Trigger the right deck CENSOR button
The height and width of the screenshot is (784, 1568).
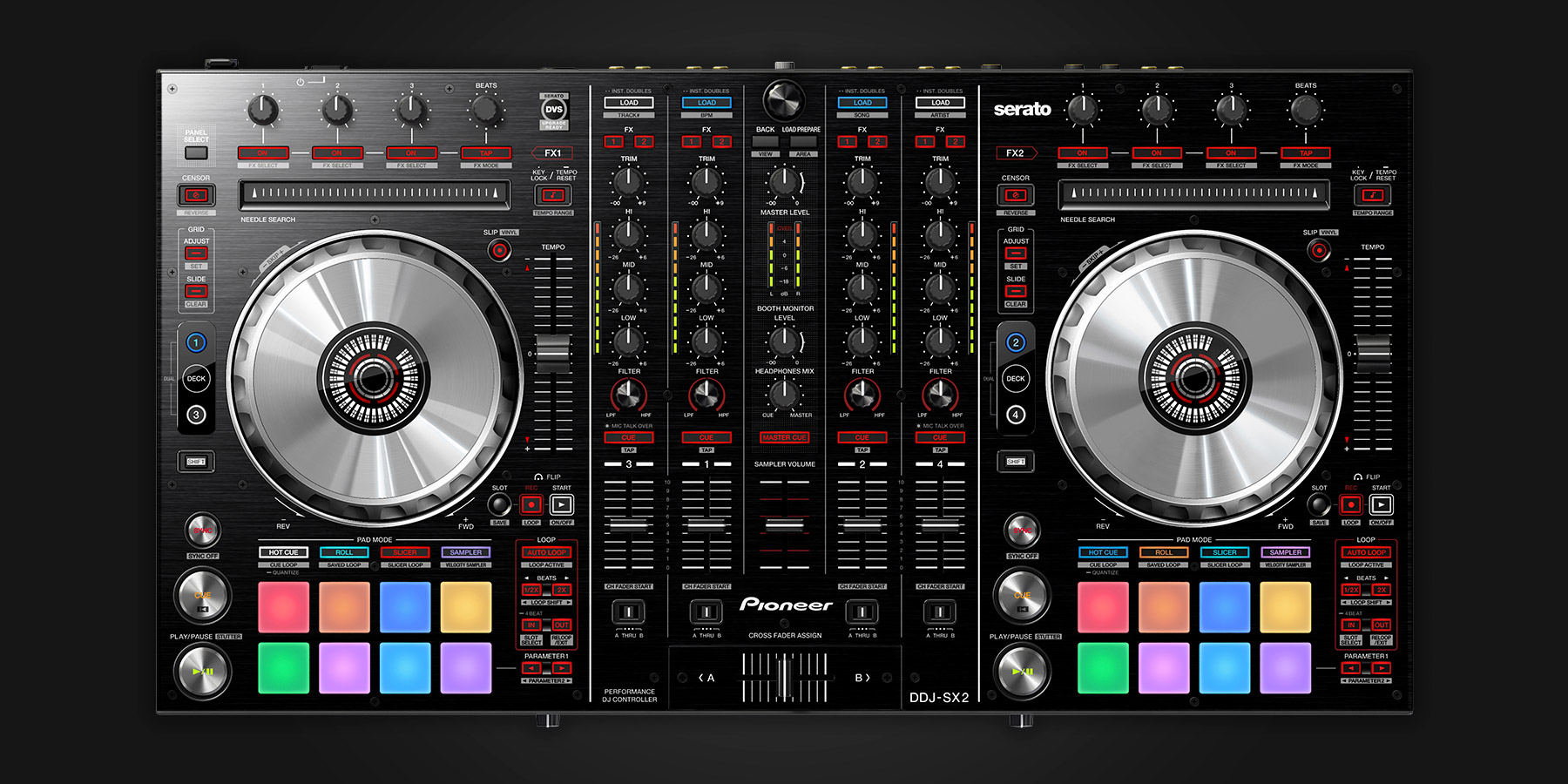pyautogui.click(x=1016, y=195)
